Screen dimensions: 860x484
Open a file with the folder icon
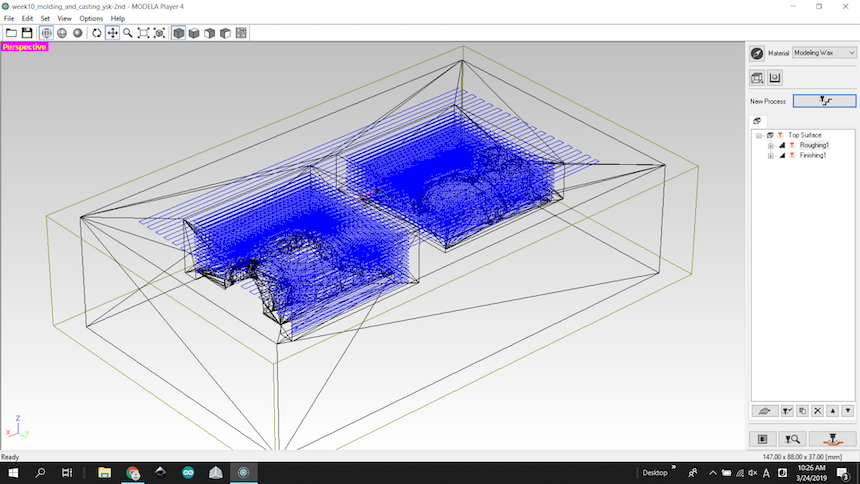11,33
